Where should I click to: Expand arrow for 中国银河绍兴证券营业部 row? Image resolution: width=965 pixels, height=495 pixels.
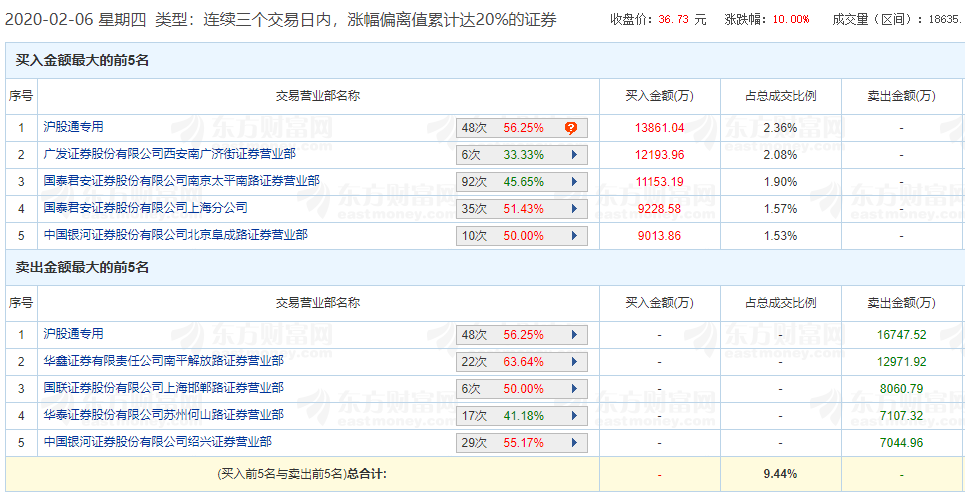coord(574,443)
